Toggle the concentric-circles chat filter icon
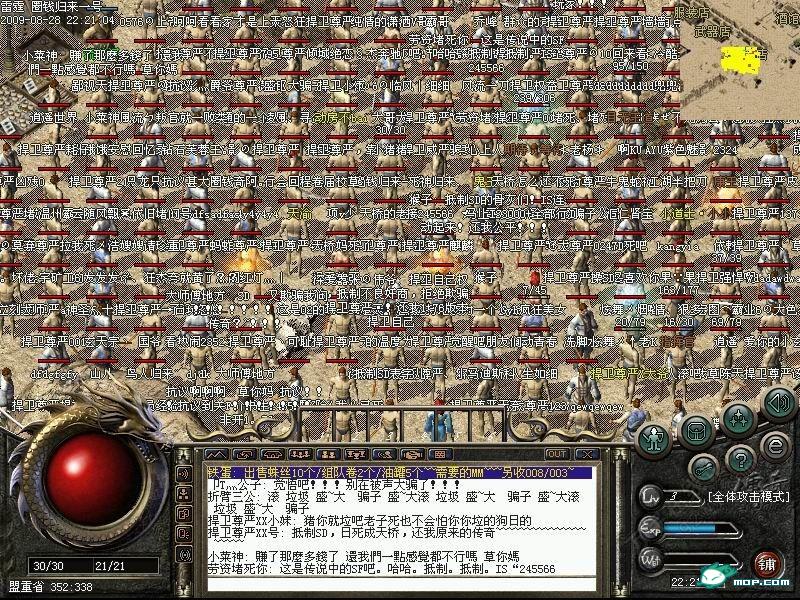This screenshot has width=800, height=600. [185, 554]
